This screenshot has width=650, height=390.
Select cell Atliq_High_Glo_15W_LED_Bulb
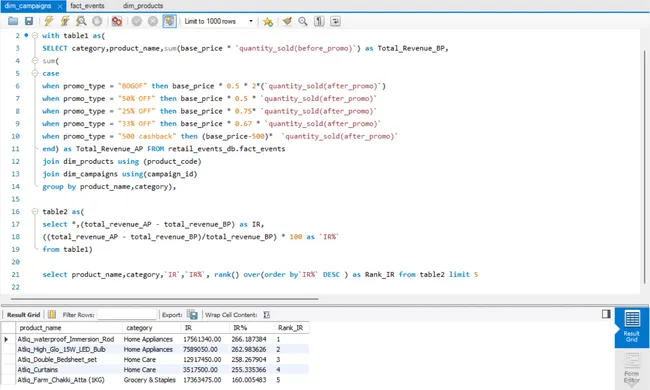[x=69, y=349]
